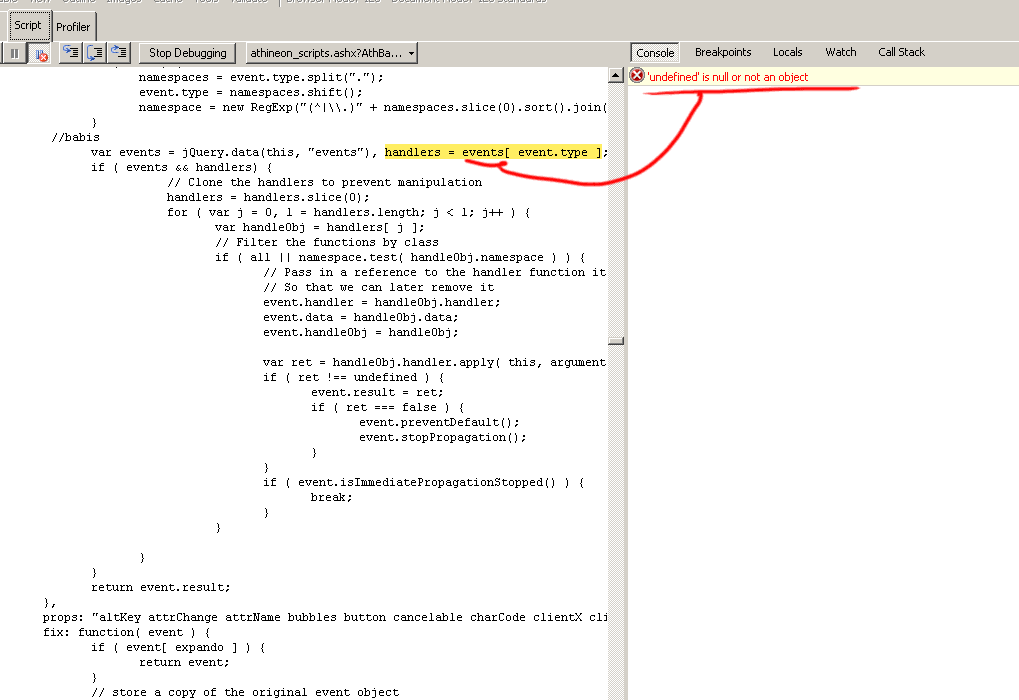The height and width of the screenshot is (700, 1019).
Task: Open the Locals panel
Action: pyautogui.click(x=787, y=53)
